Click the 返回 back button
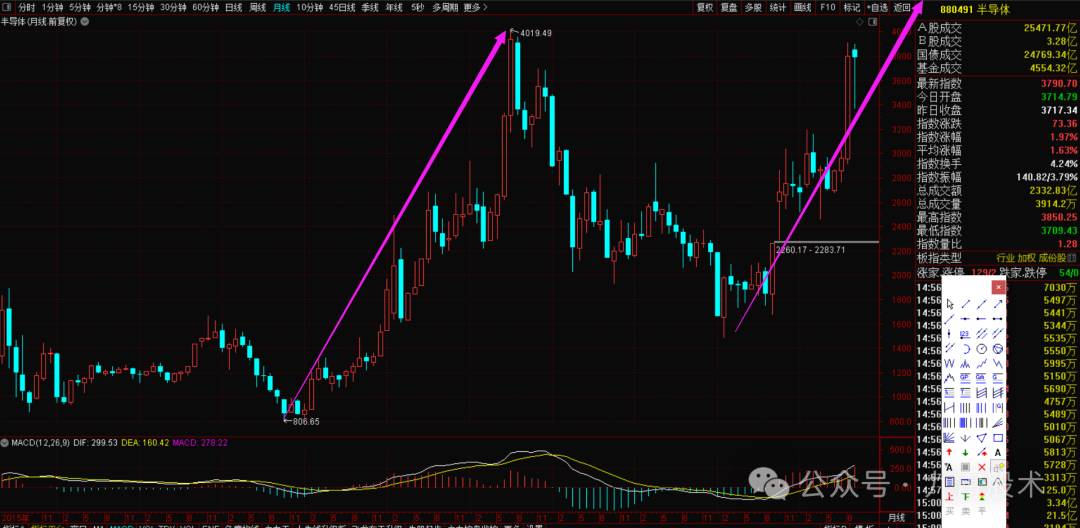The image size is (1080, 528). 902,7
